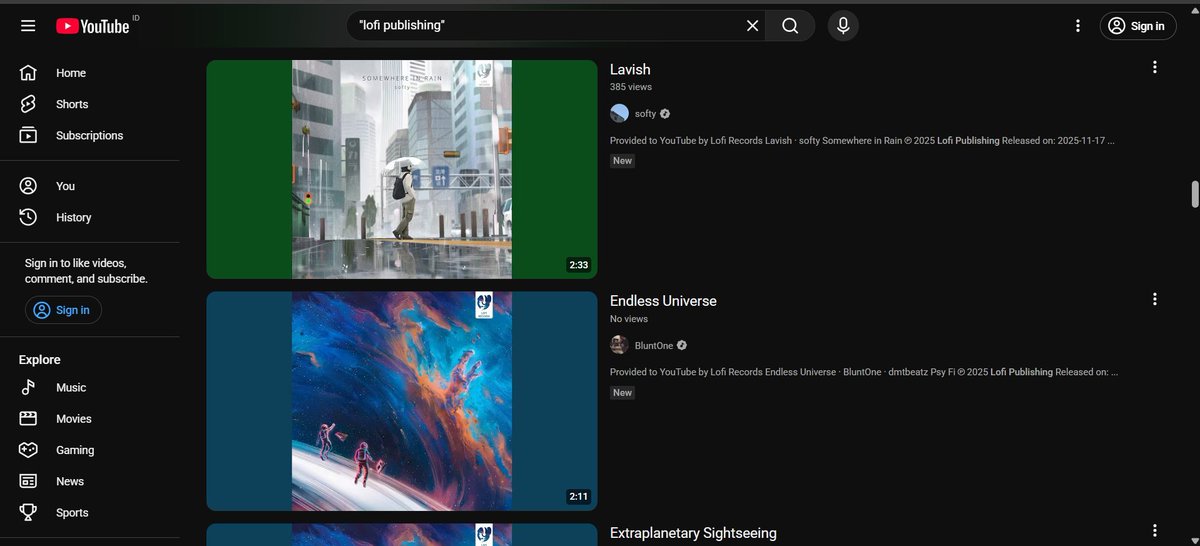Open more actions menu for Lavish

coord(1155,67)
